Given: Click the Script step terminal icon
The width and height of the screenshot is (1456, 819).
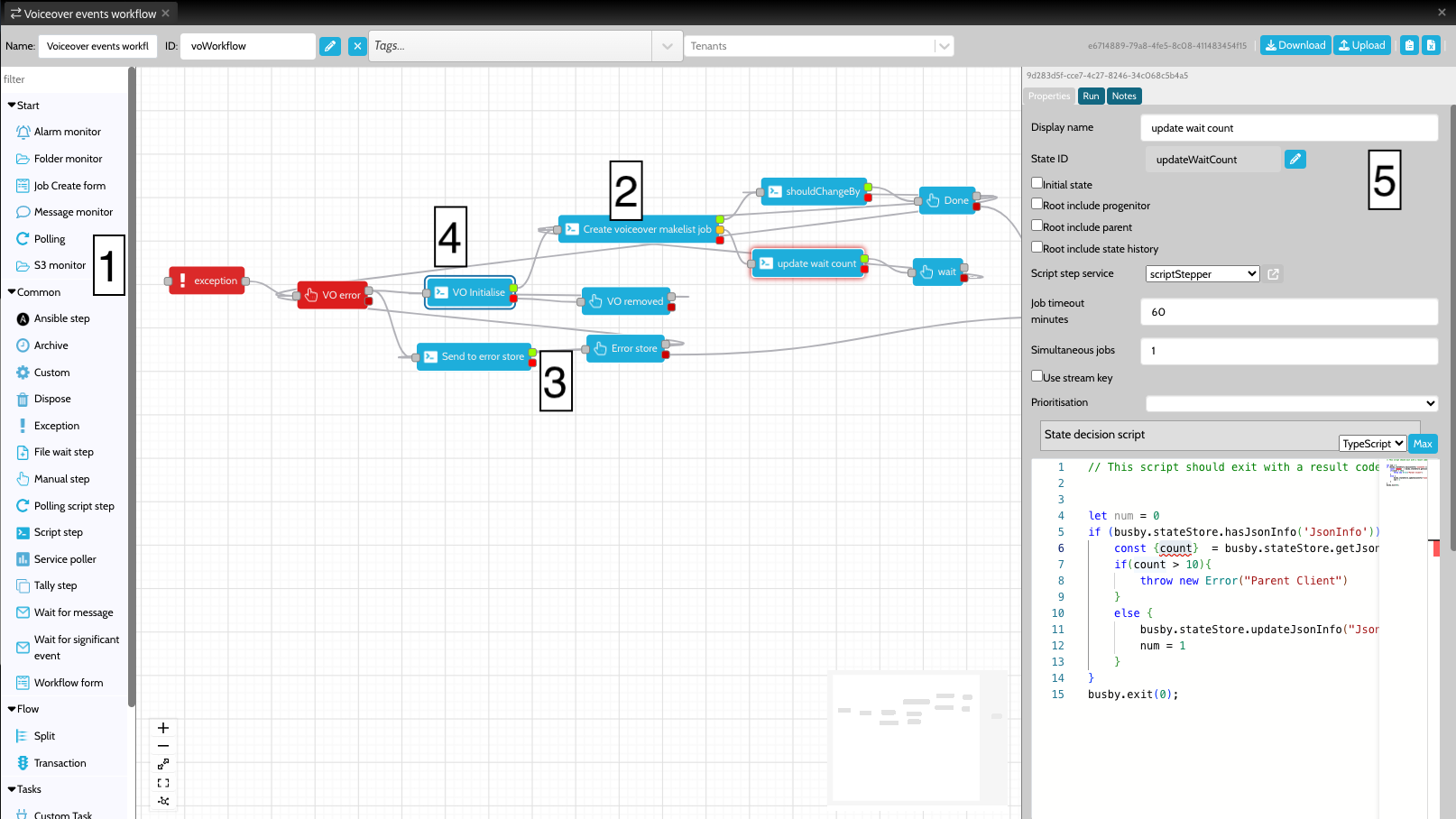Looking at the screenshot, I should (23, 532).
